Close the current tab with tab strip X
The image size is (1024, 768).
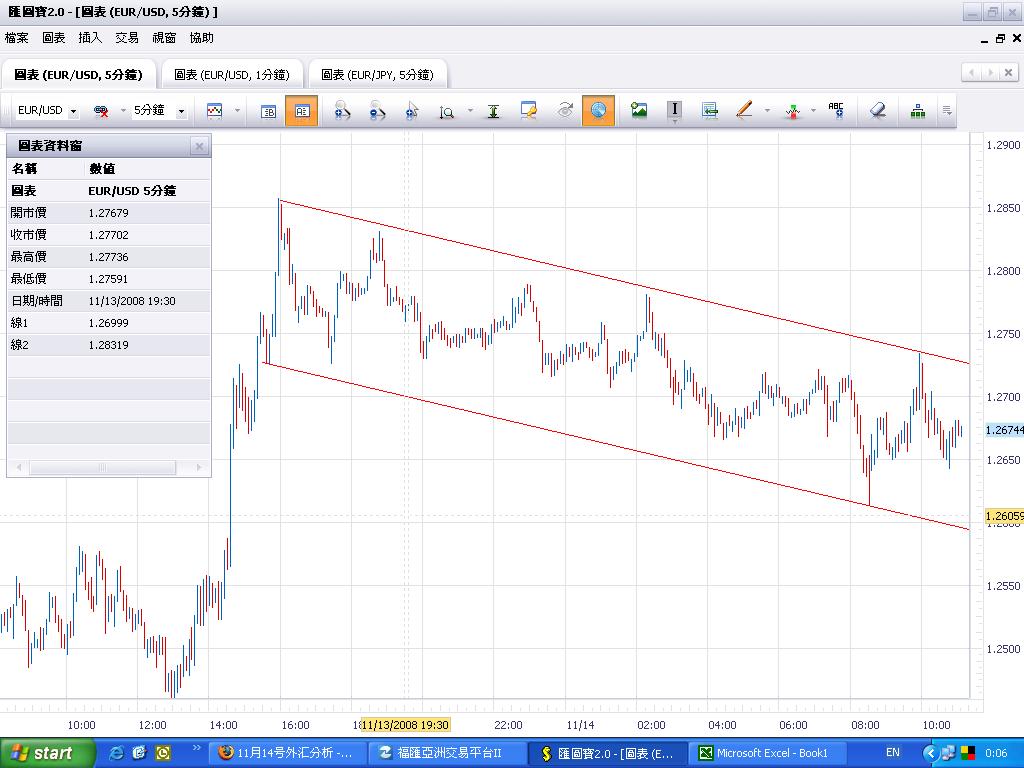click(x=1009, y=72)
